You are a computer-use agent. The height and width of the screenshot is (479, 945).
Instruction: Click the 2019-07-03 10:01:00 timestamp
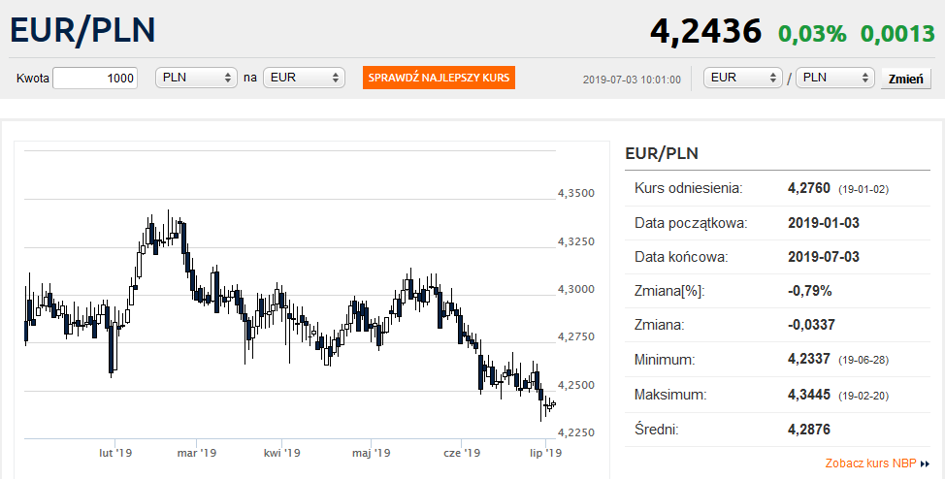pyautogui.click(x=631, y=79)
